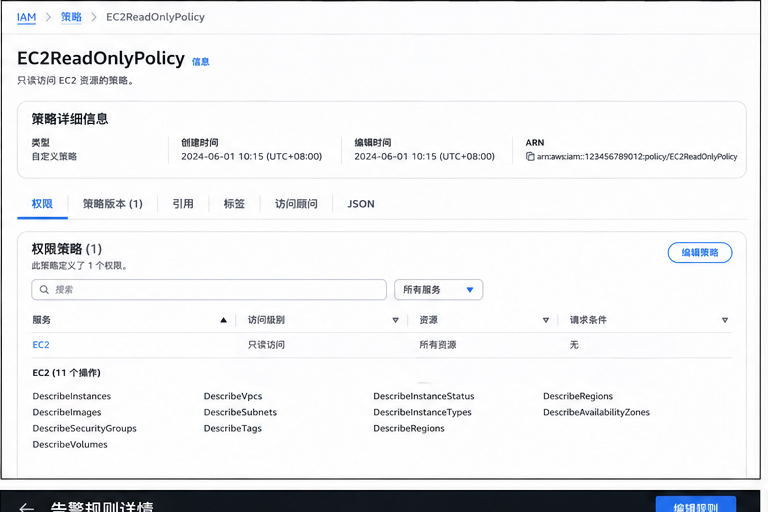
Task: Click the EC2 (11 个操作) heading
Action: [66, 373]
